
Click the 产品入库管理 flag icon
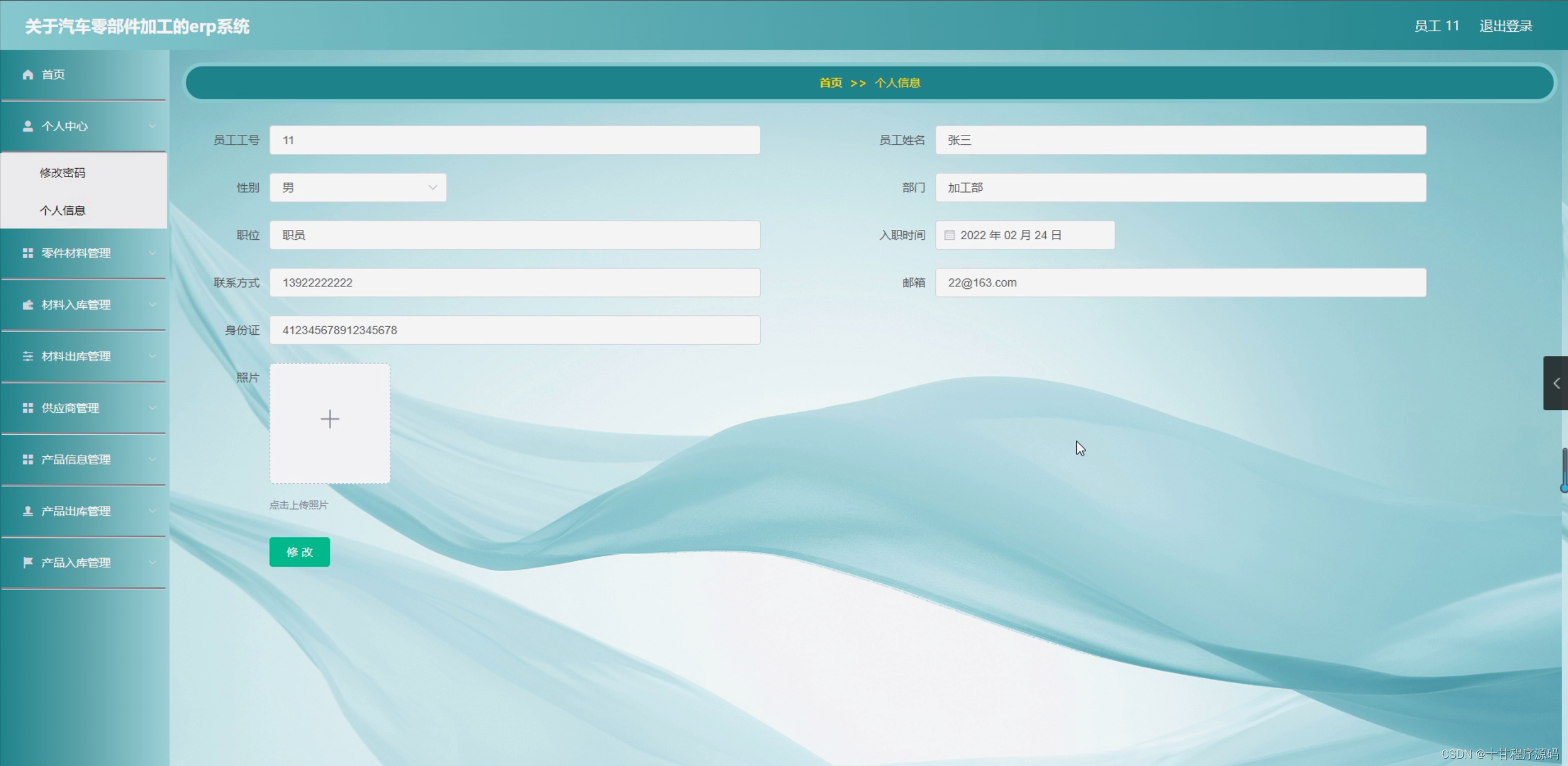click(x=27, y=562)
